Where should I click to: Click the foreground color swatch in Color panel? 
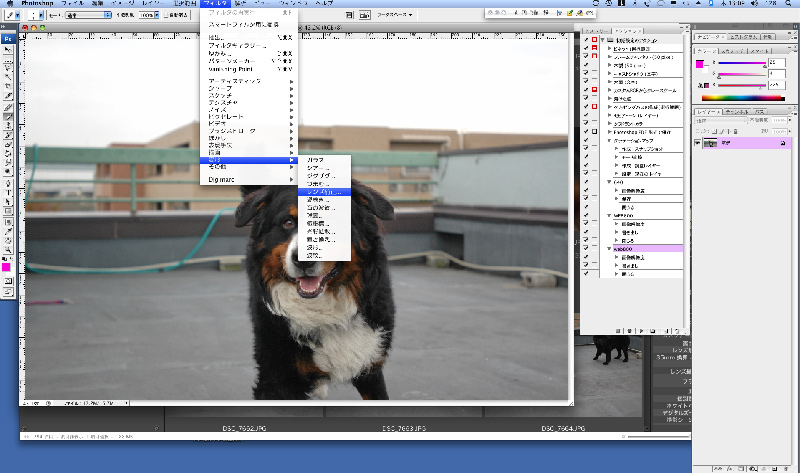[699, 64]
